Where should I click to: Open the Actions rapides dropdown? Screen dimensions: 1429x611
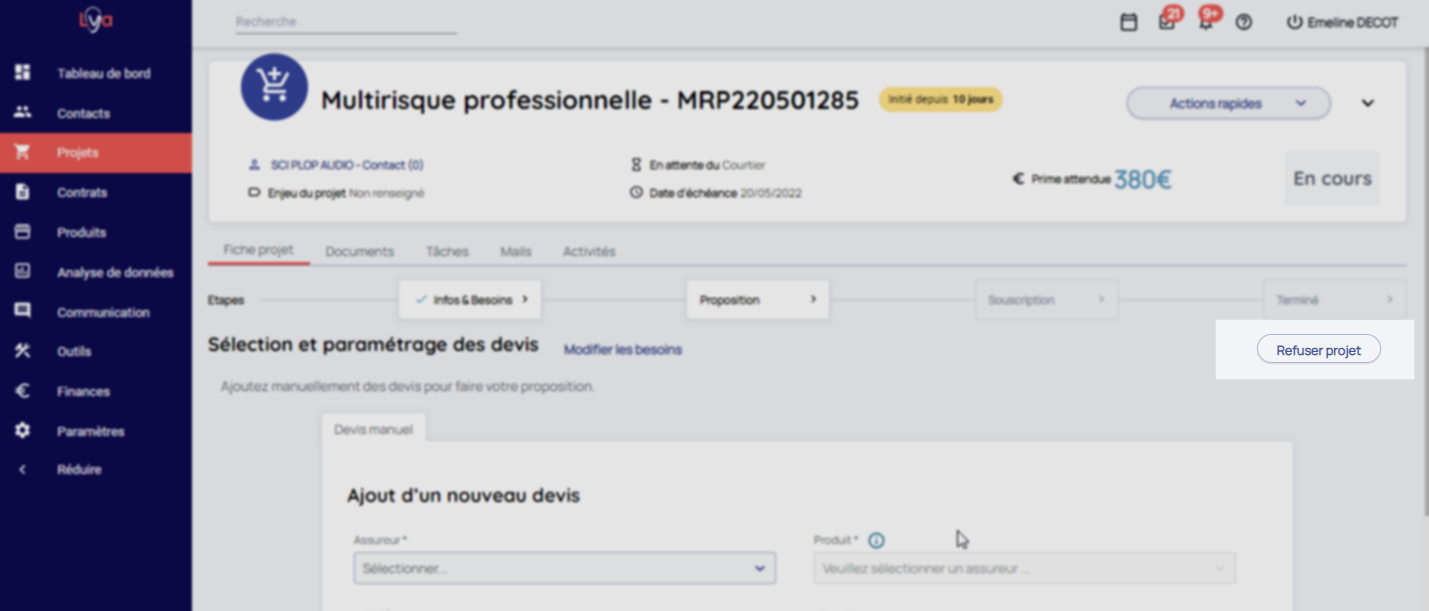[x=1228, y=103]
